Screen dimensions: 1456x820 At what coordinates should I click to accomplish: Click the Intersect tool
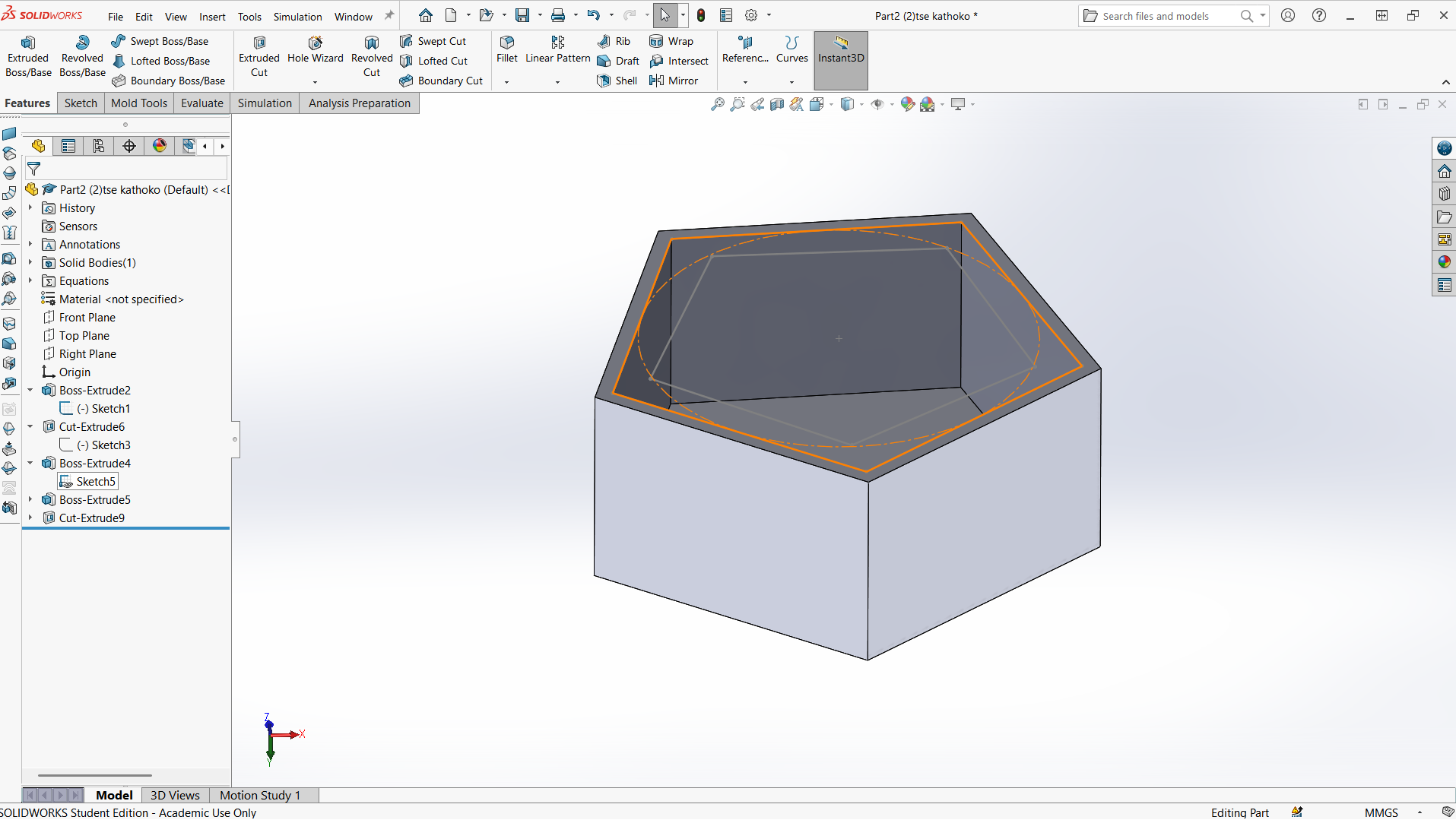coord(679,61)
